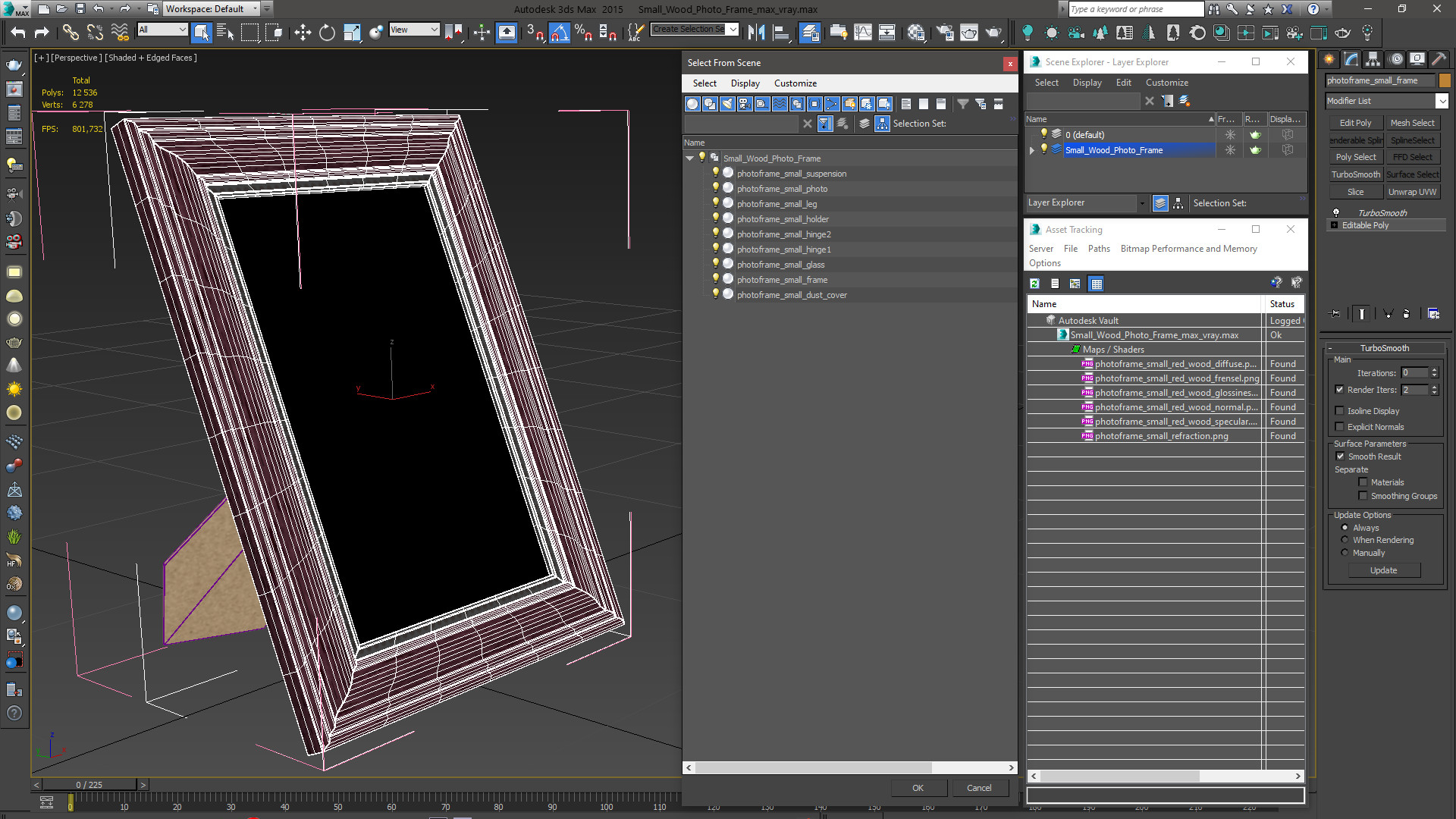Select the Select Object arrow tool
The height and width of the screenshot is (819, 1456).
[201, 32]
